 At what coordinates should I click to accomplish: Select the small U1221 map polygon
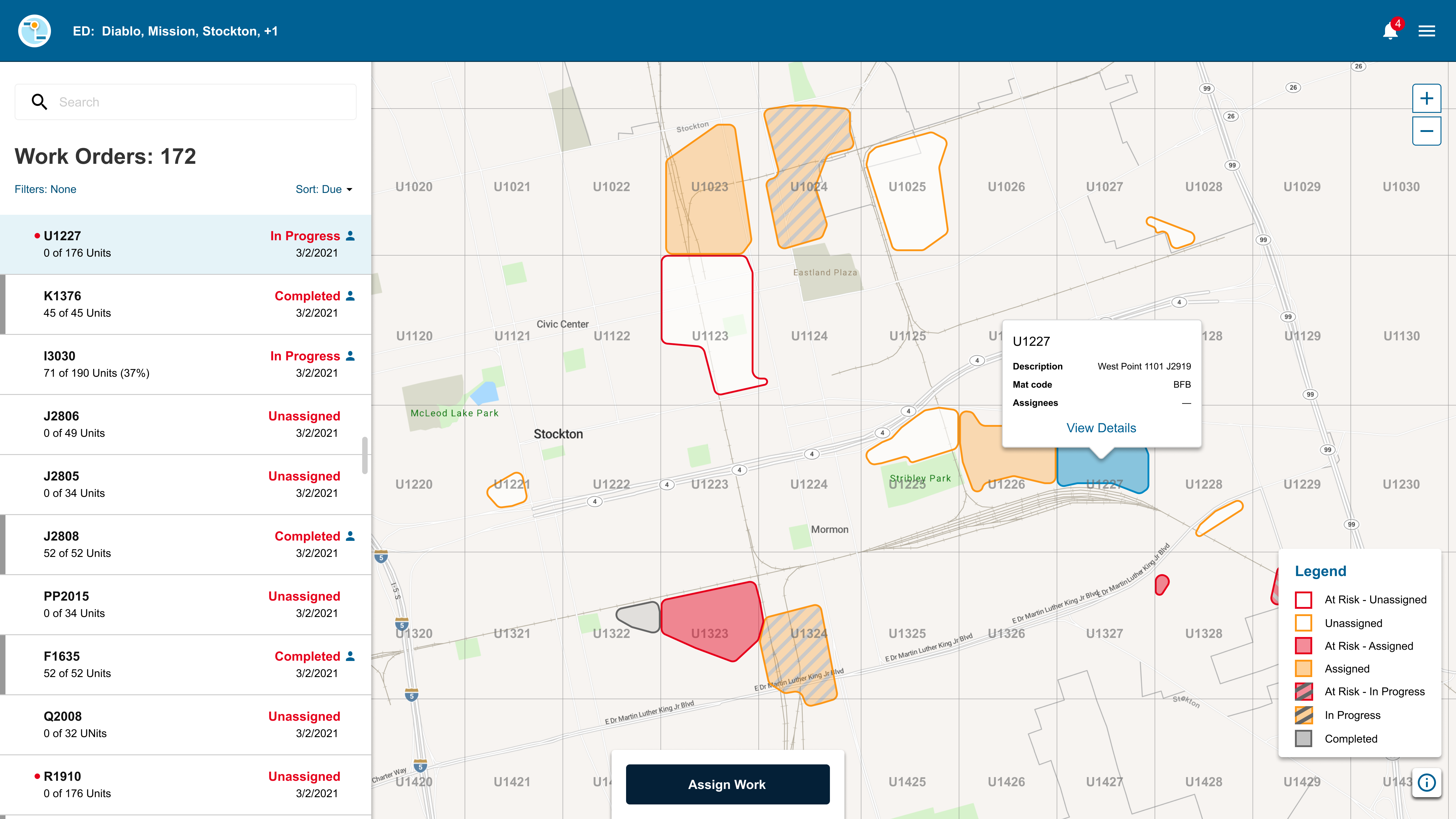(x=507, y=490)
